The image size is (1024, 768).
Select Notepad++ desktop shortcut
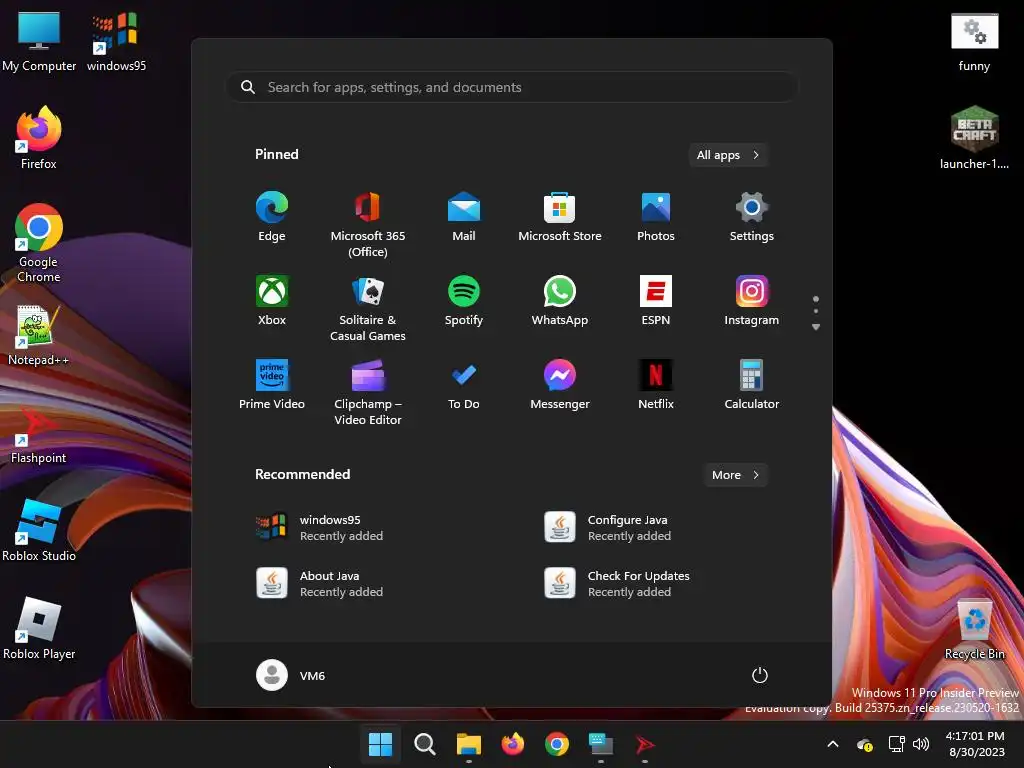pos(39,335)
